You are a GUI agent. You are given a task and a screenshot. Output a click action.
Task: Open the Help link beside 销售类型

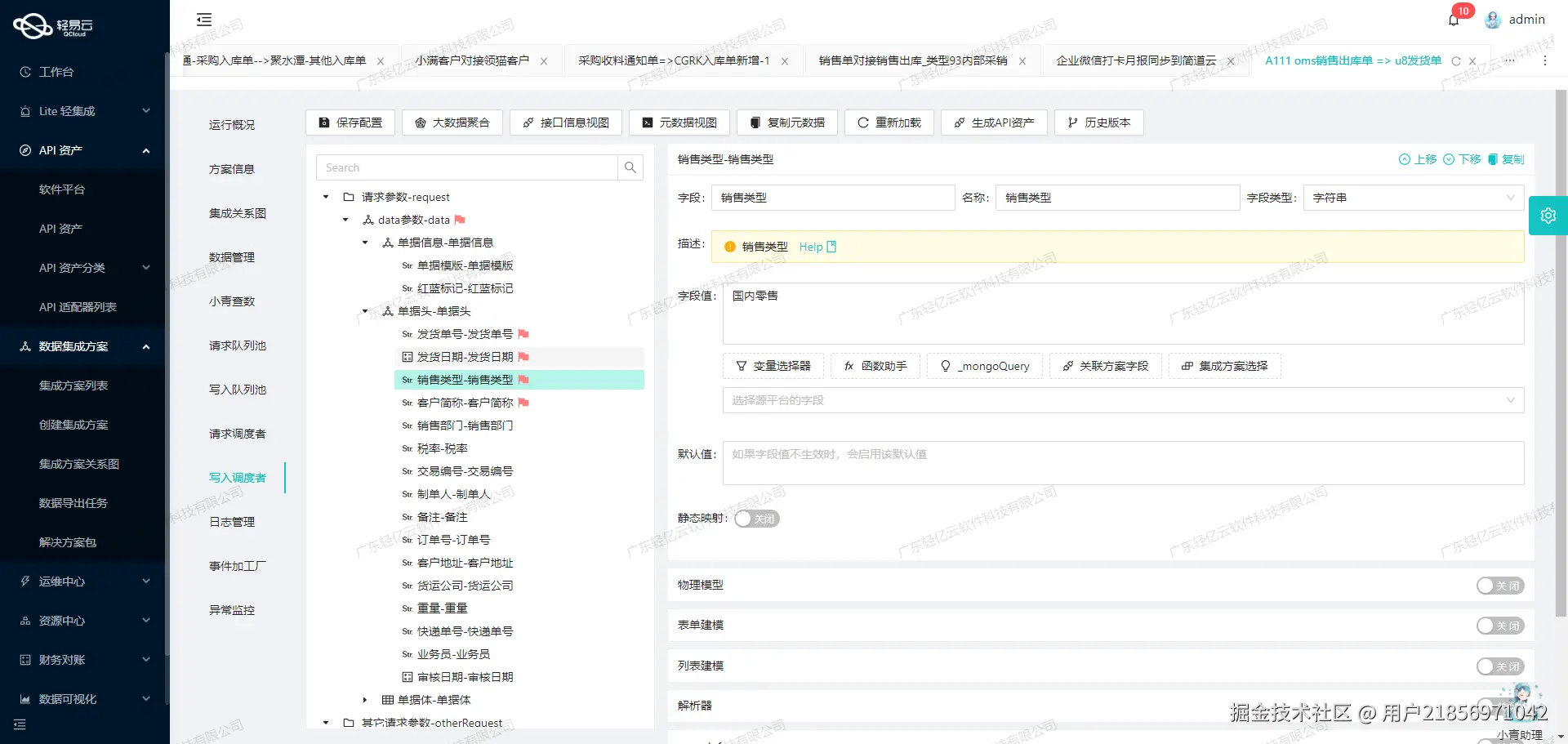pos(809,247)
